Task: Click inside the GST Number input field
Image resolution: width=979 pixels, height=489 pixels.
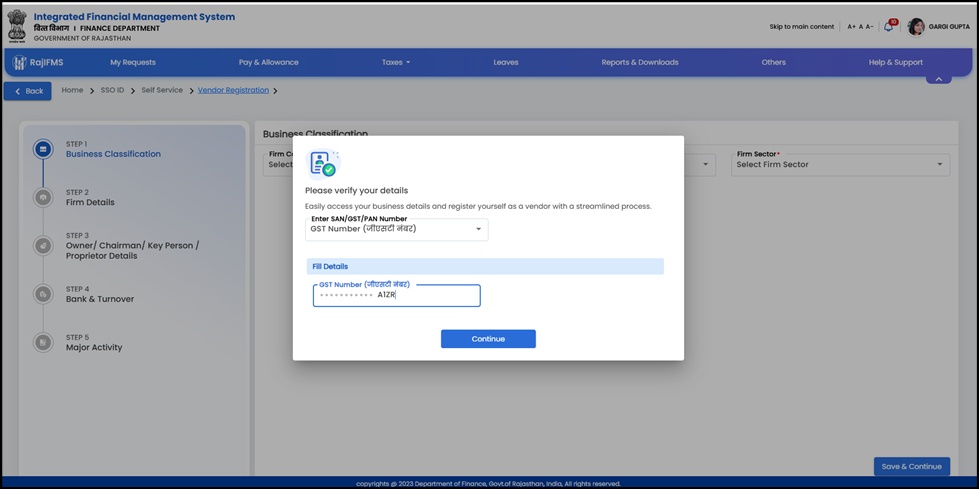Action: (396, 295)
